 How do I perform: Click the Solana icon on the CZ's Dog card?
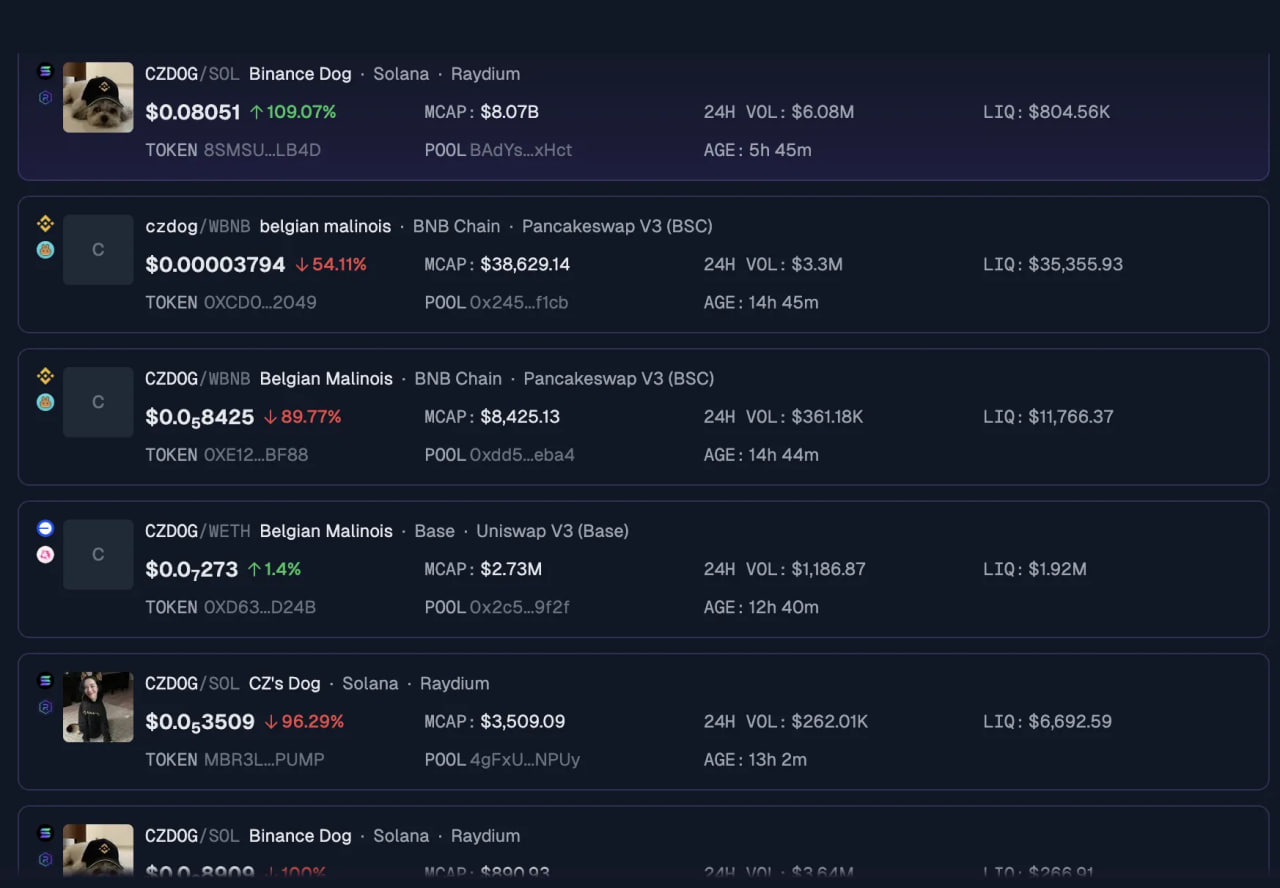(x=45, y=681)
